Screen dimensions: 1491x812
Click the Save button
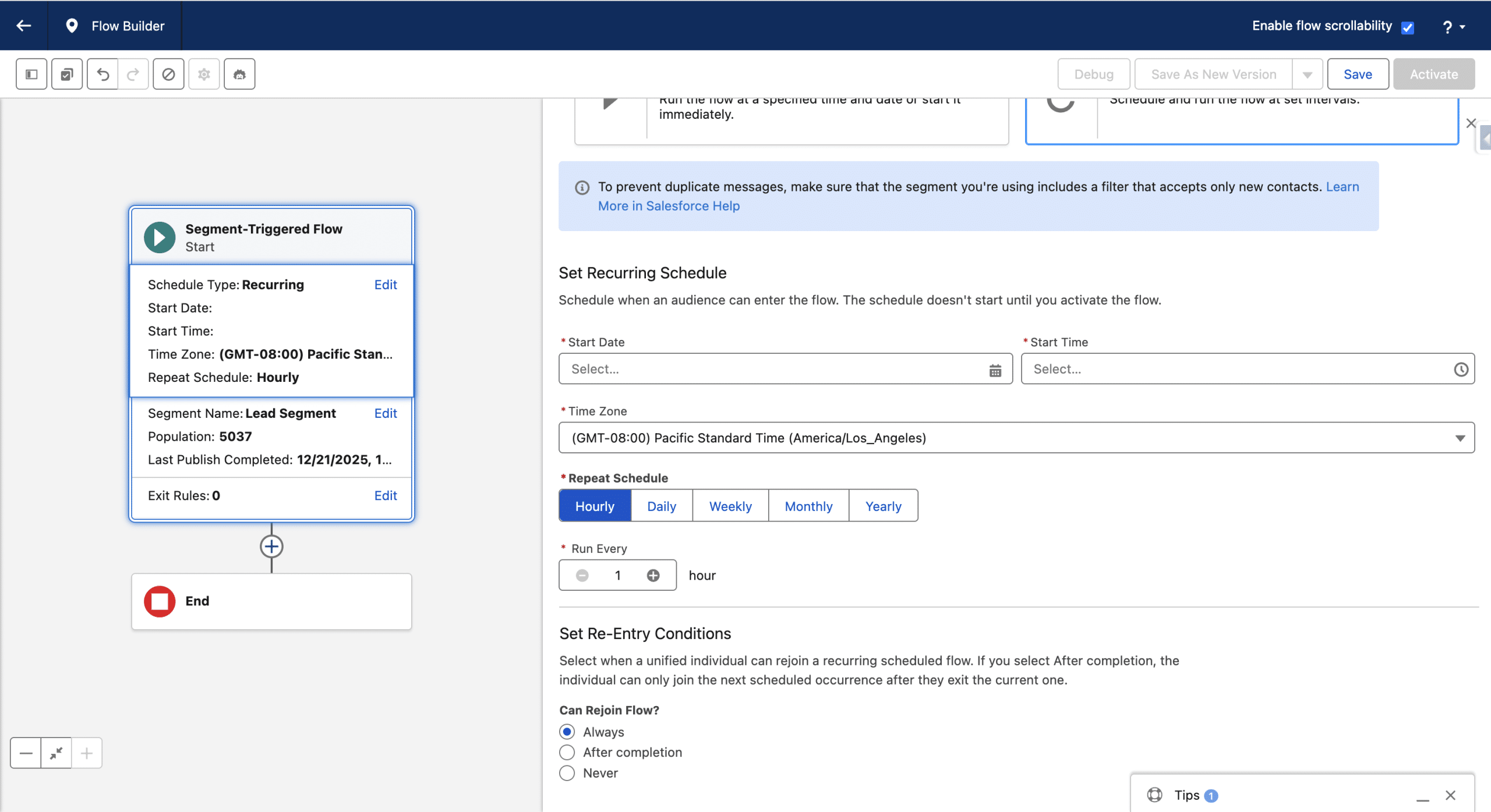tap(1357, 74)
